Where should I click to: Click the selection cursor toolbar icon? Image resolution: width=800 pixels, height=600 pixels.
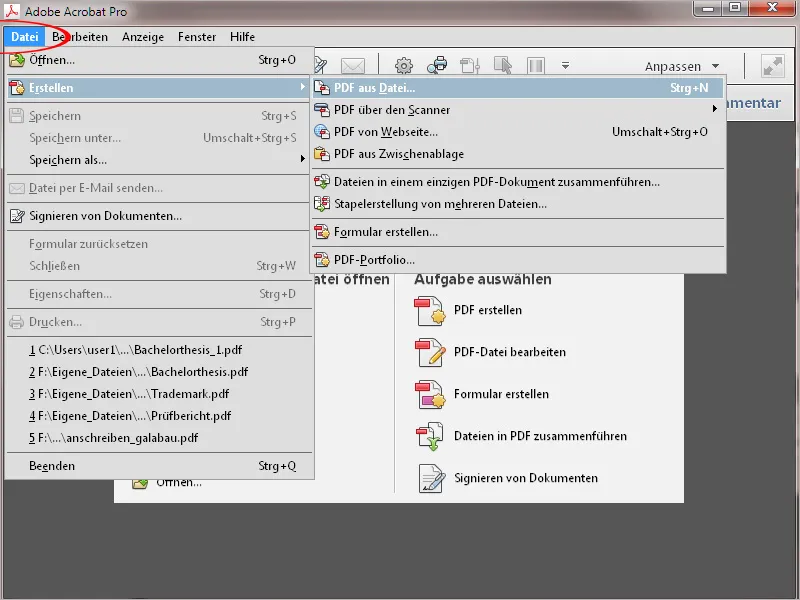click(503, 65)
